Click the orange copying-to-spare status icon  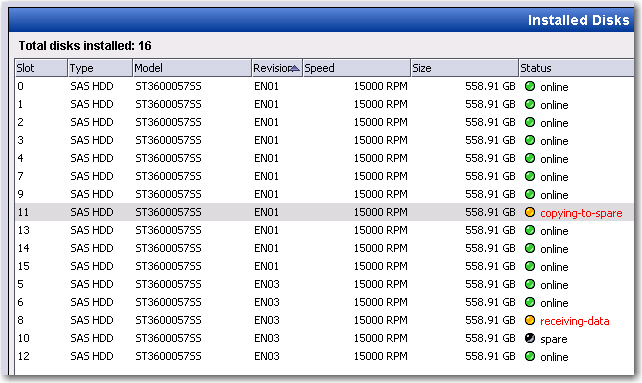[x=530, y=212]
